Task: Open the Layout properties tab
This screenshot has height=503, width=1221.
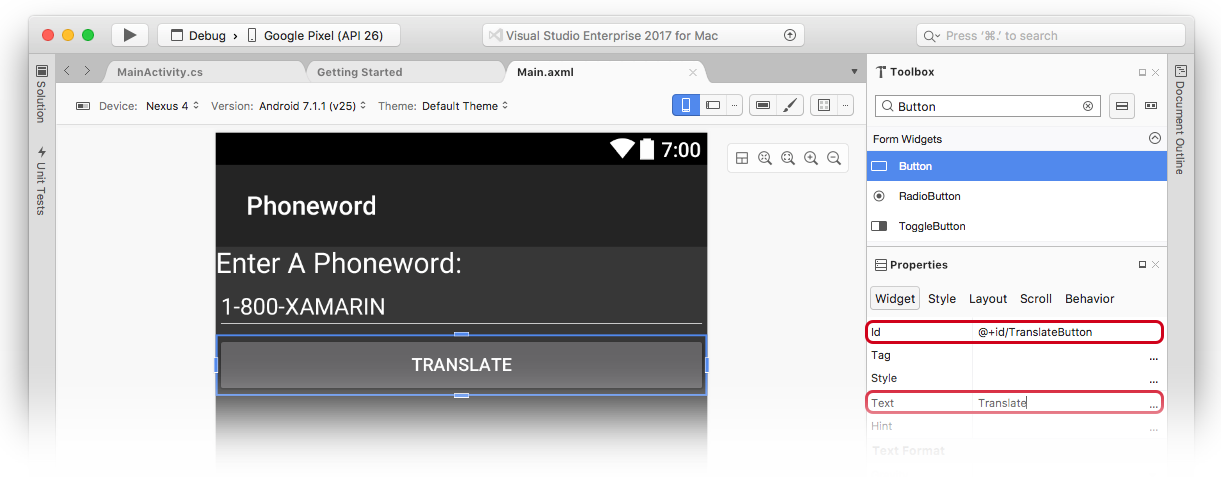Action: click(x=987, y=299)
